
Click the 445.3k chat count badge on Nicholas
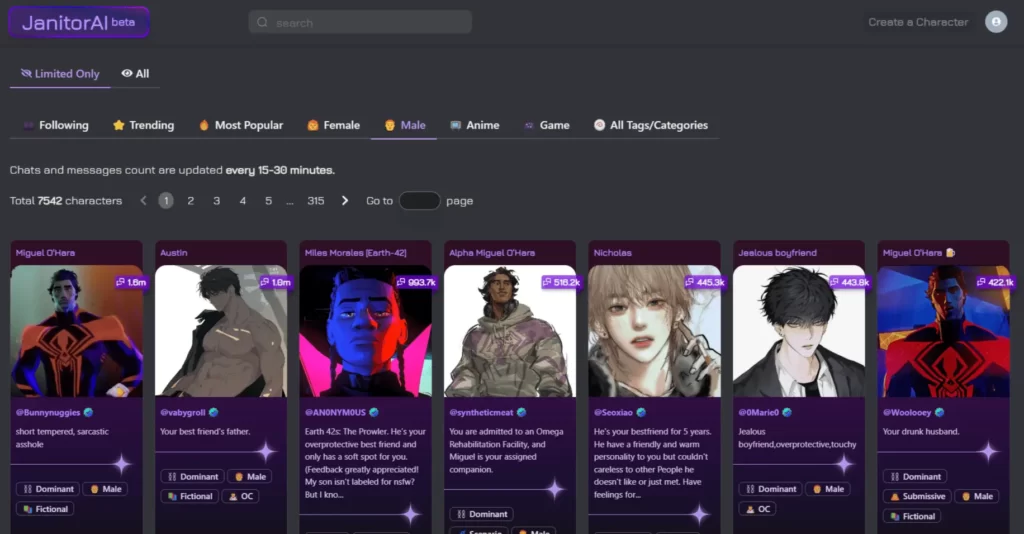[x=705, y=282]
